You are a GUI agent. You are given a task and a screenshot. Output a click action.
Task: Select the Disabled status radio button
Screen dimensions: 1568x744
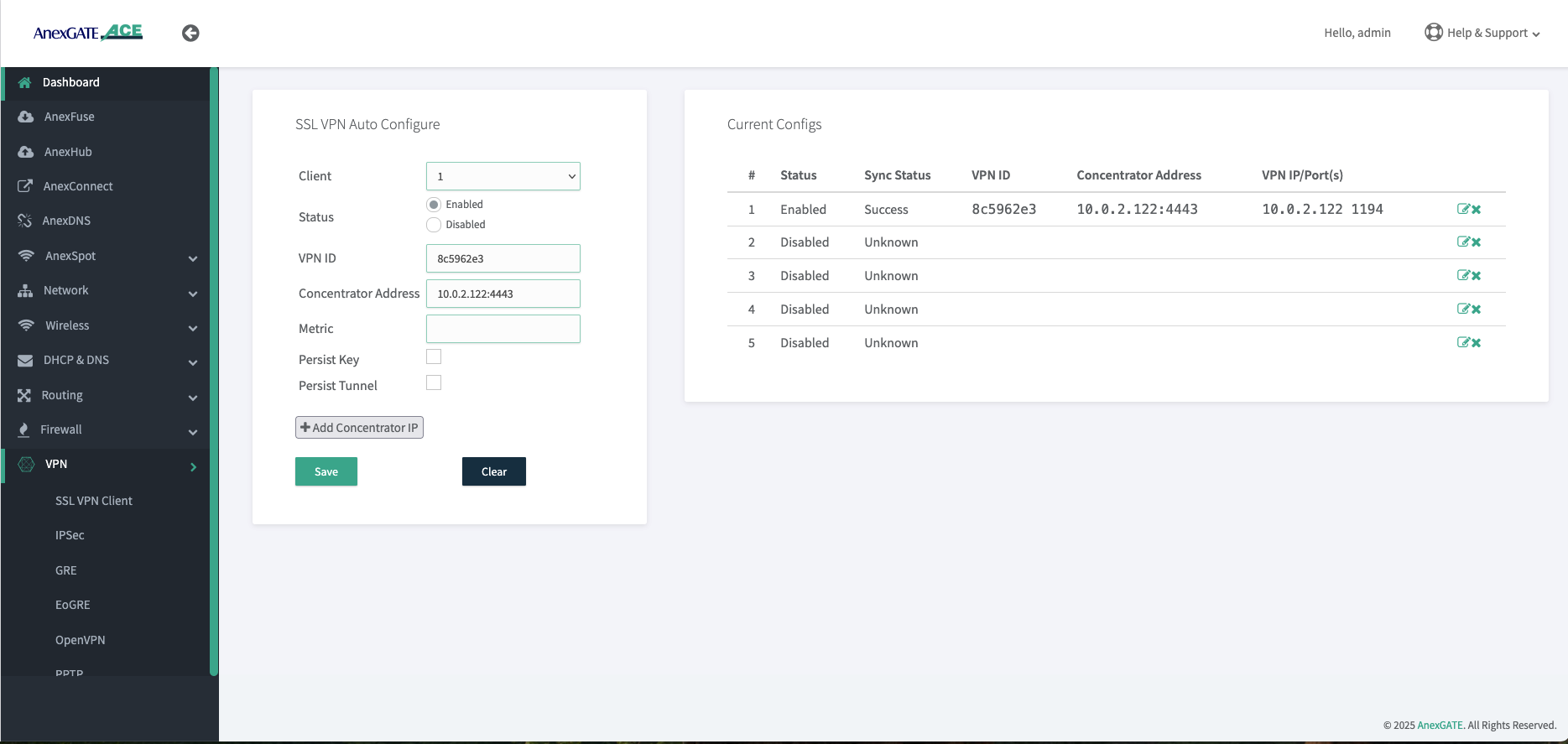pyautogui.click(x=434, y=225)
